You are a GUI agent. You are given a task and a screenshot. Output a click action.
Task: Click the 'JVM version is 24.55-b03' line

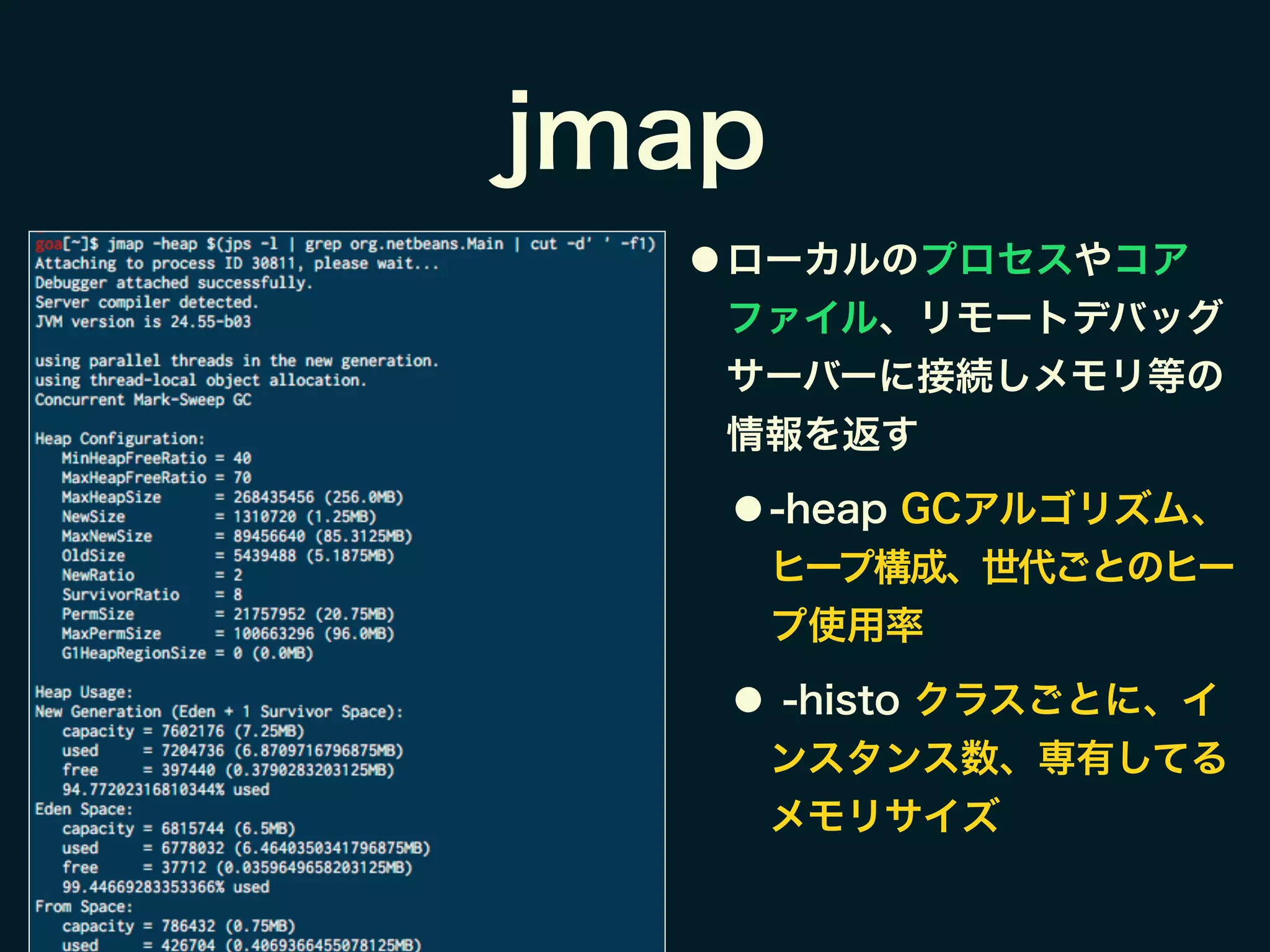click(143, 322)
